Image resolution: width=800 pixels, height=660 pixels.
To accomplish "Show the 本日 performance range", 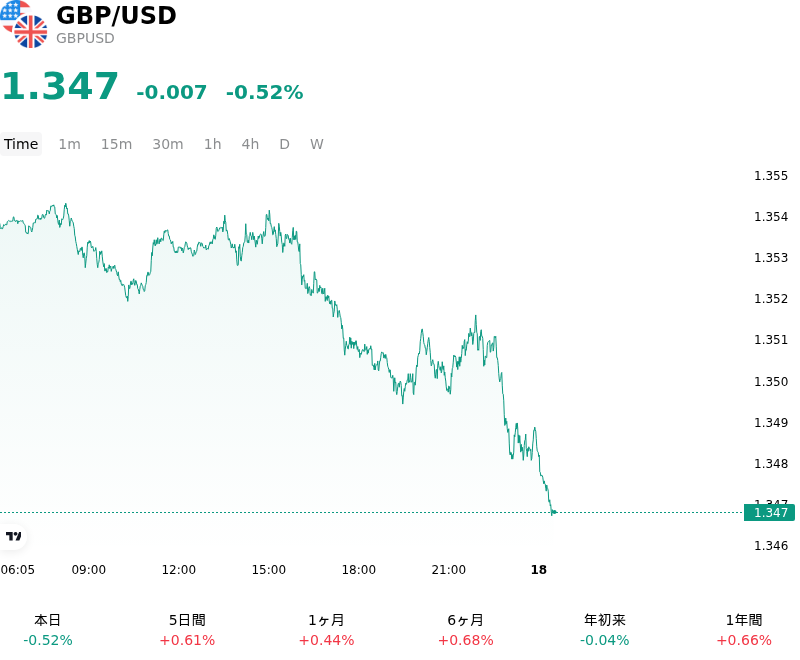I will 48,630.
